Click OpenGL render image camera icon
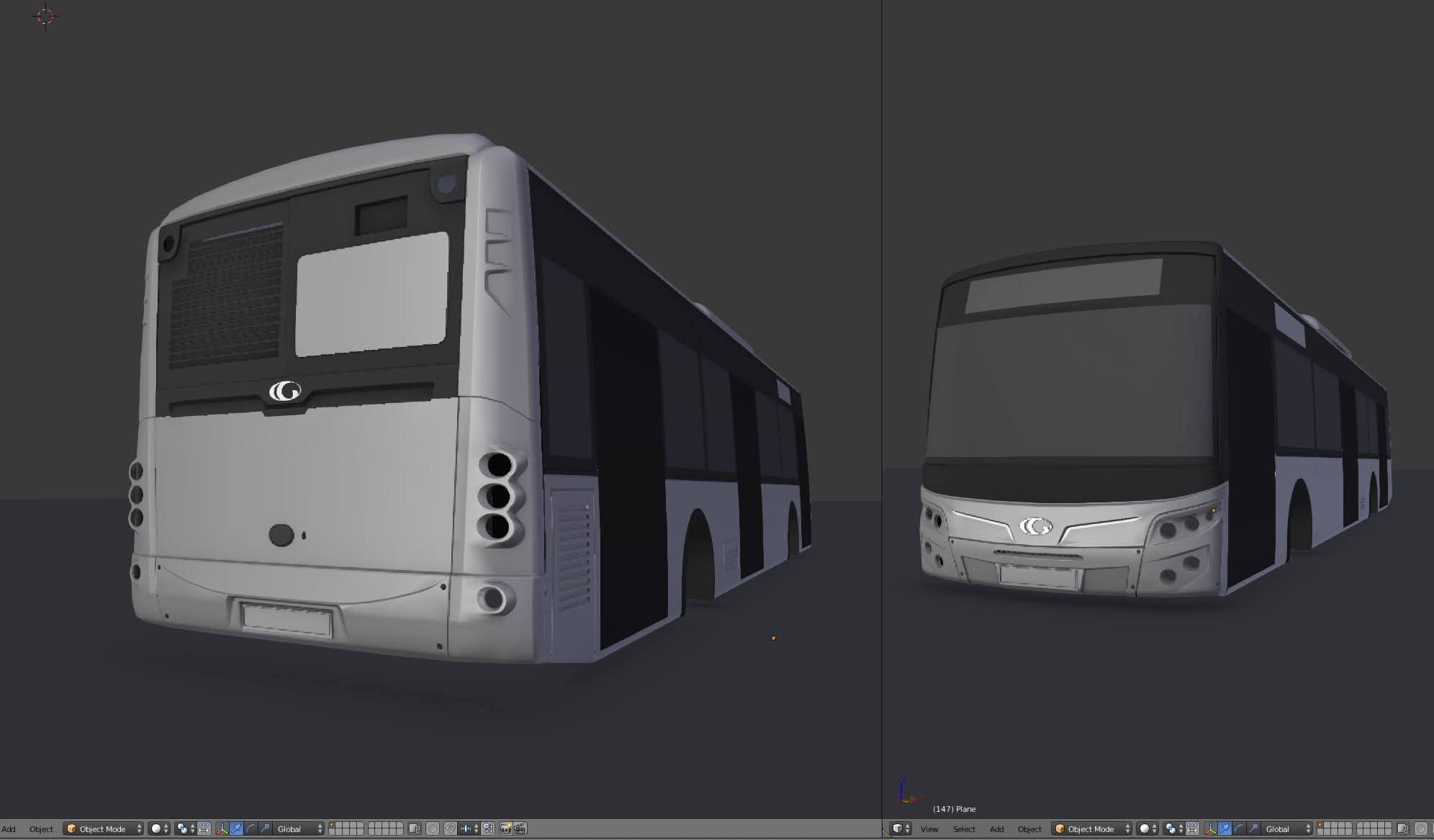The height and width of the screenshot is (840, 1434). coord(505,828)
